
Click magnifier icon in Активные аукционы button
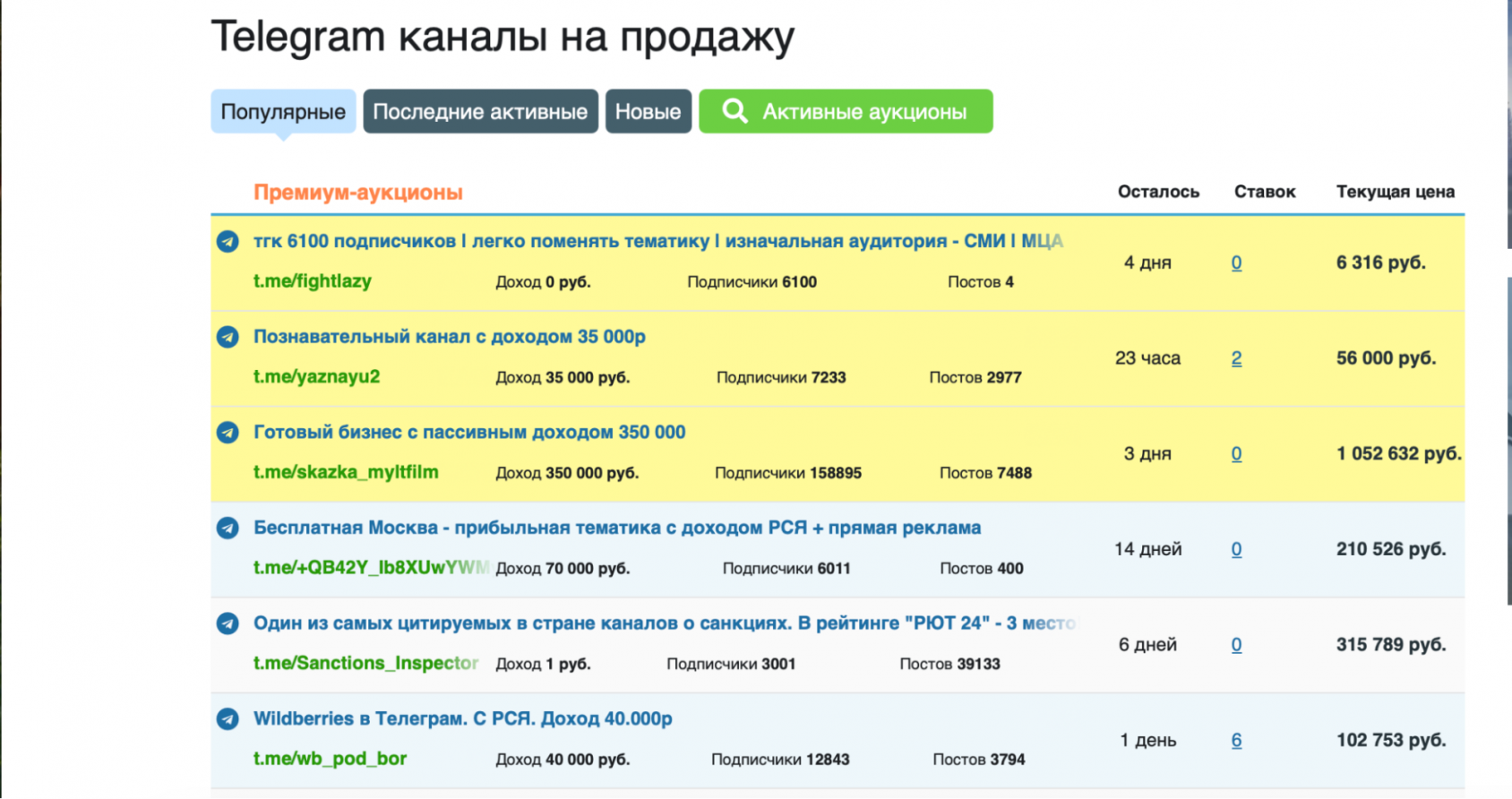tap(735, 111)
